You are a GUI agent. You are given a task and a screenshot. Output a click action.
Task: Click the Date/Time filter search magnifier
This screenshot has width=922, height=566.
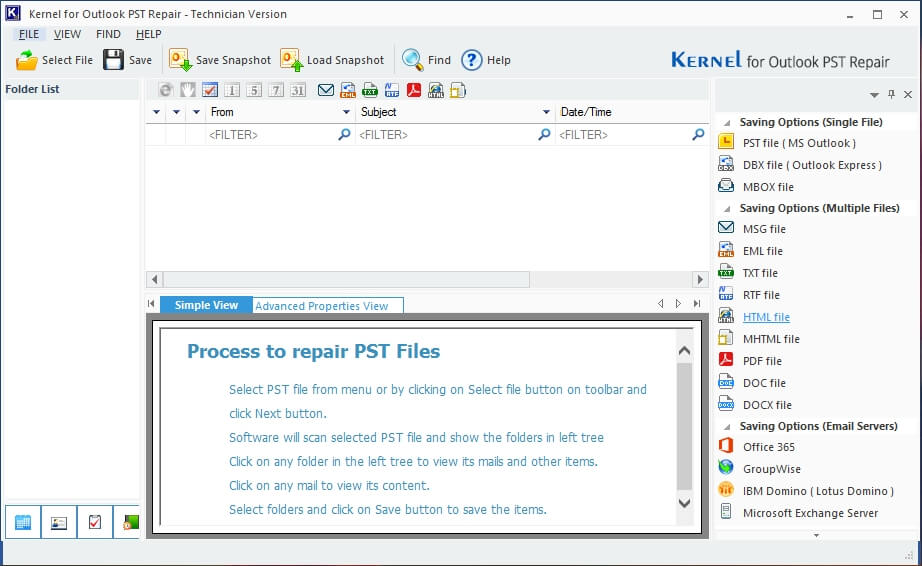pyautogui.click(x=698, y=135)
